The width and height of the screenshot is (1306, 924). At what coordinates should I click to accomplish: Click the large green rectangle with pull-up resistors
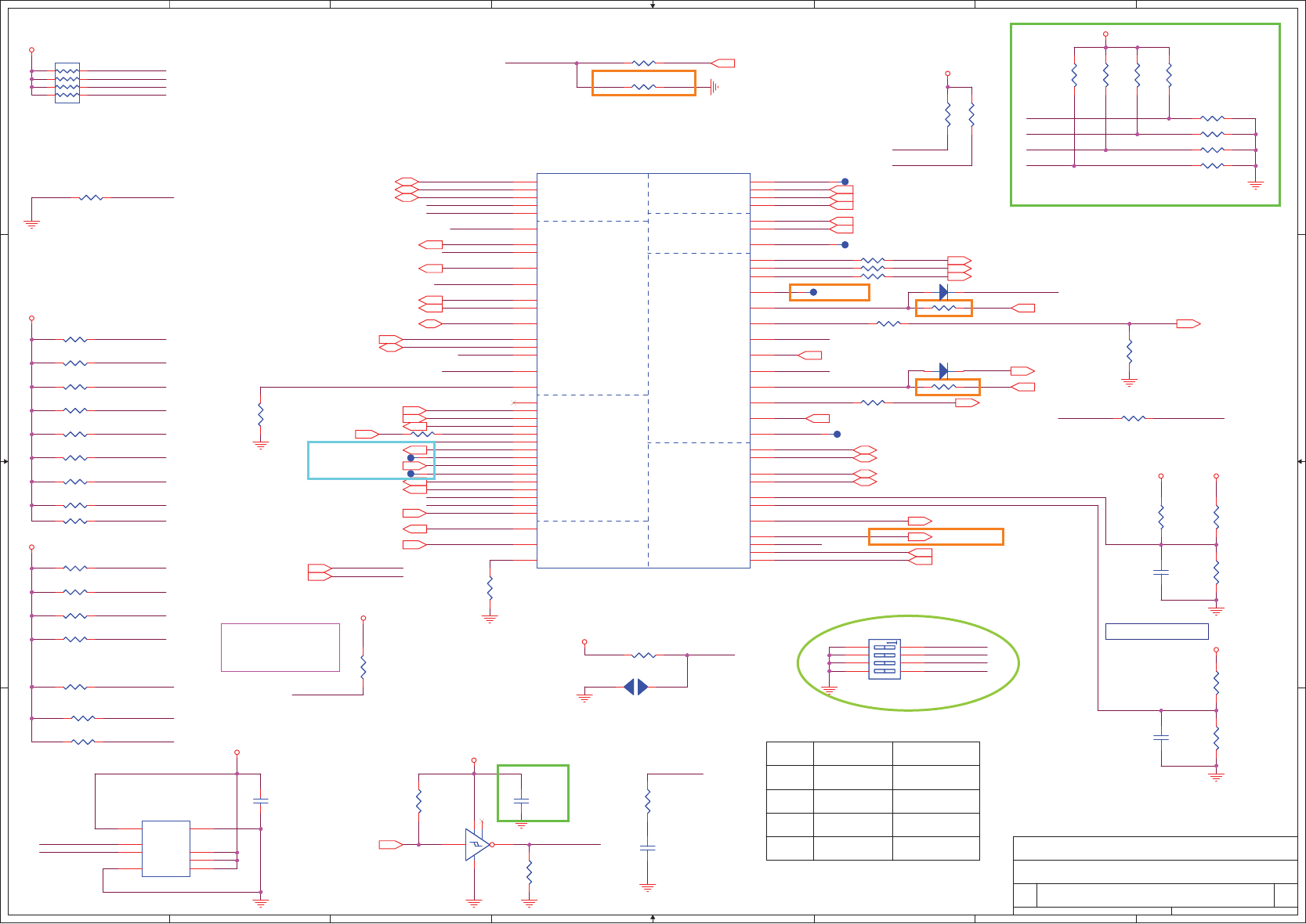coord(1145,114)
